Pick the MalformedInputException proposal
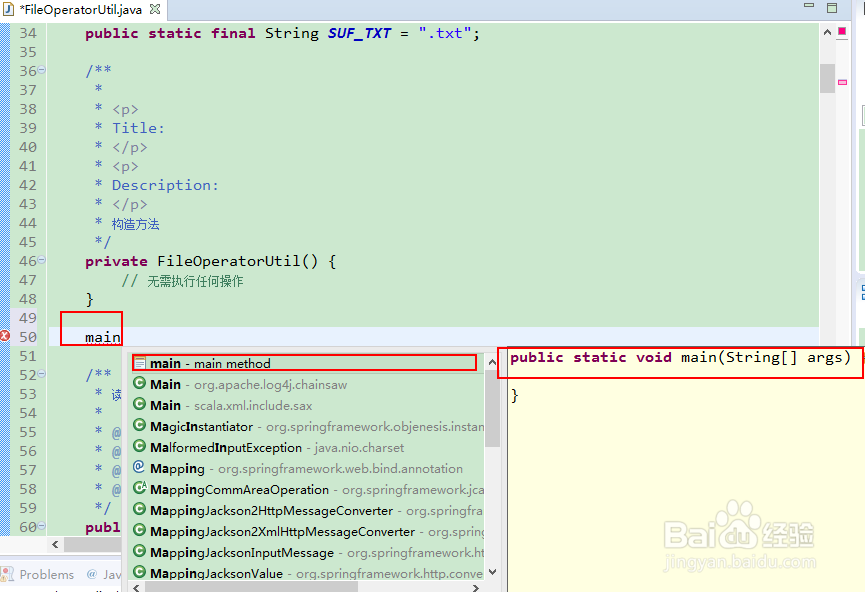 [308, 447]
